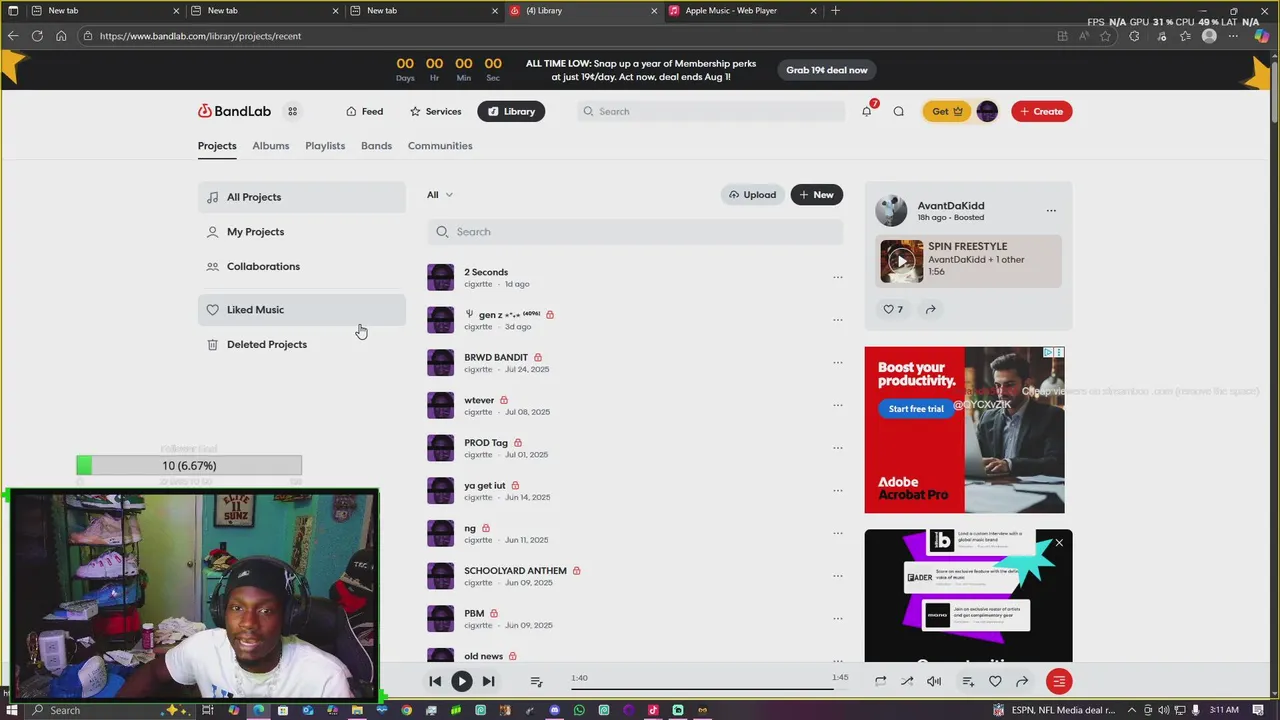
Task: Select the Projects tab
Action: click(x=217, y=146)
